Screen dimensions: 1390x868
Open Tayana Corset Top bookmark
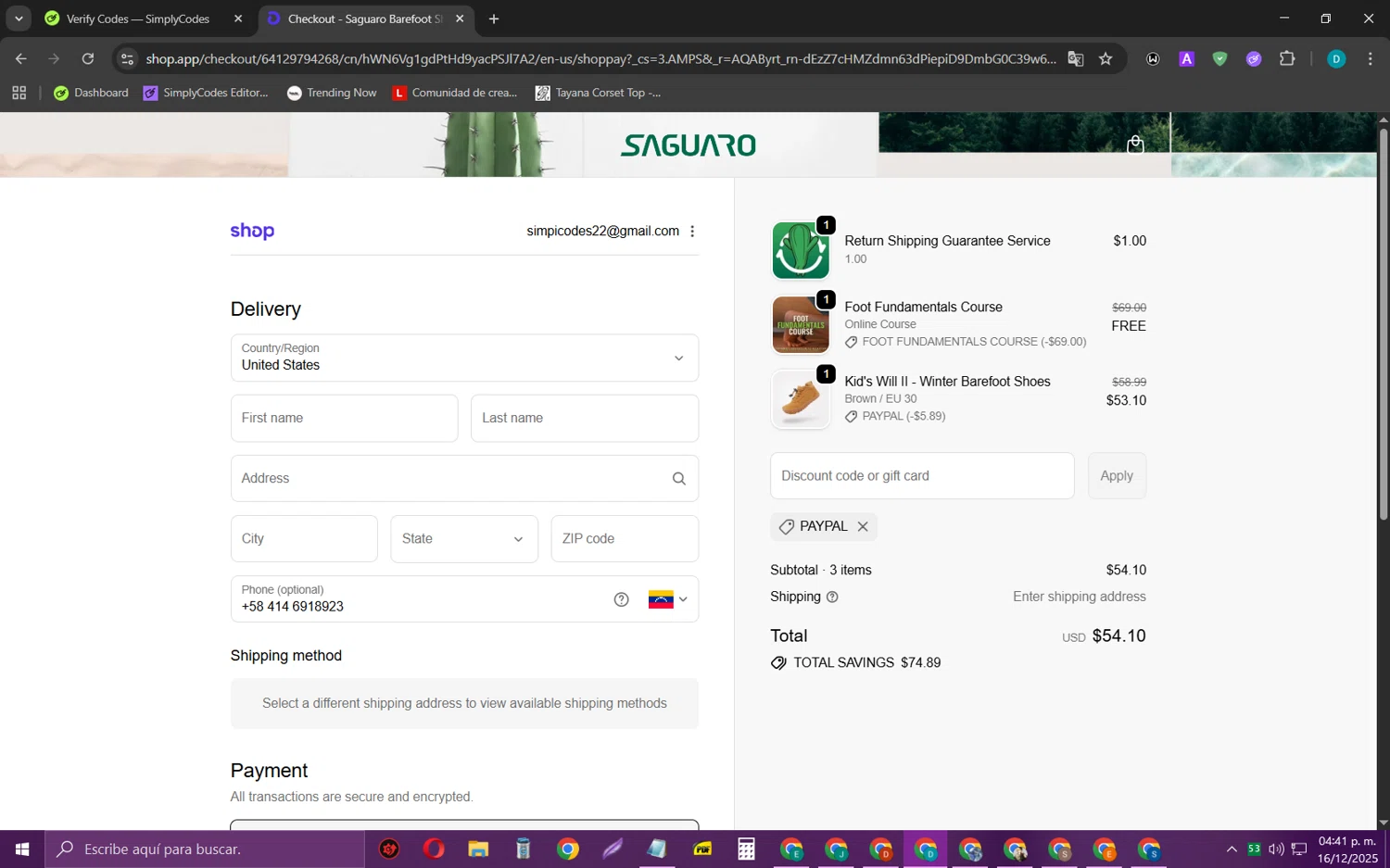(599, 93)
